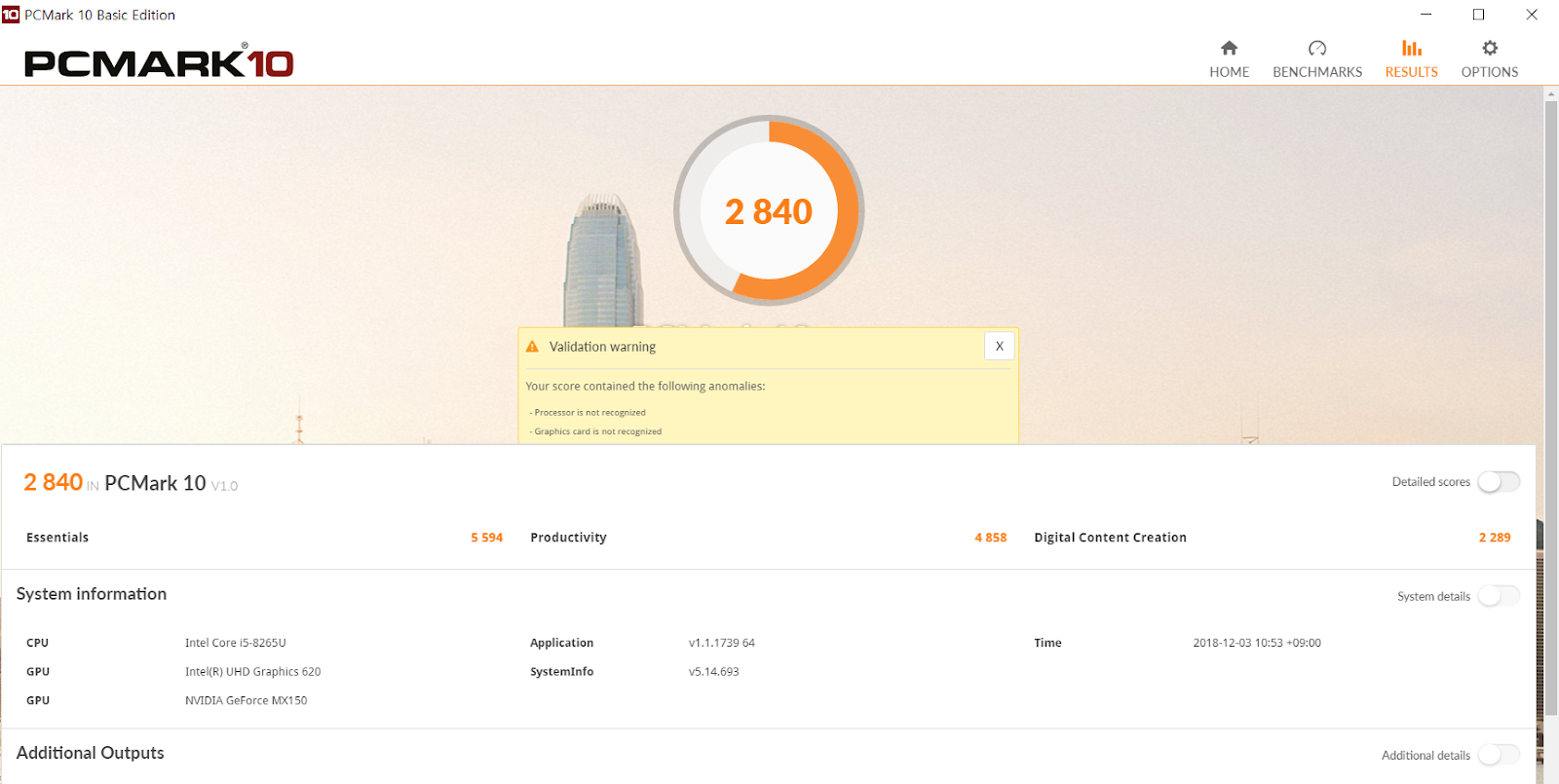Click the time 2018-12-03 10:53 +09:00
Viewport: 1559px width, 784px height.
coord(1257,643)
